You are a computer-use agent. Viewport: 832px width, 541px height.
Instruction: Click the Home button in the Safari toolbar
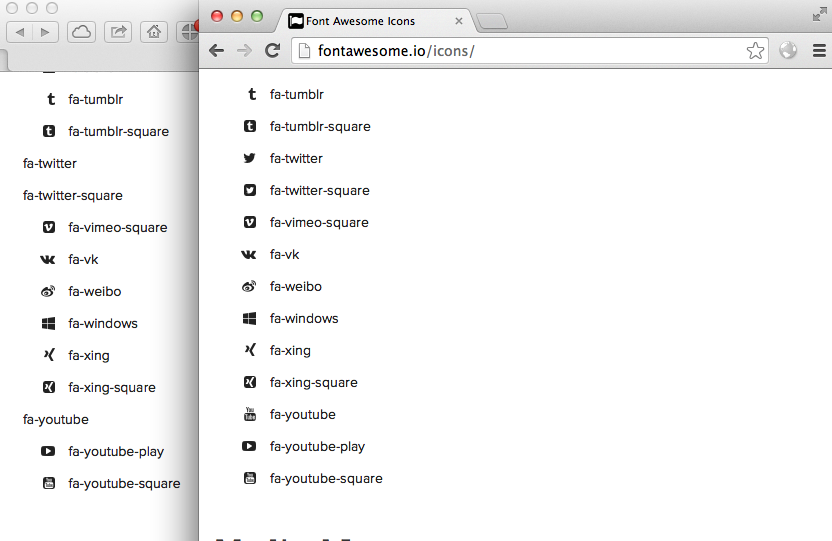154,32
